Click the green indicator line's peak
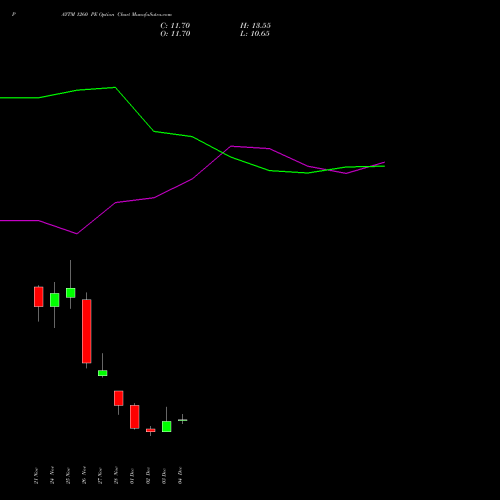This screenshot has width=500, height=500. pyautogui.click(x=115, y=88)
